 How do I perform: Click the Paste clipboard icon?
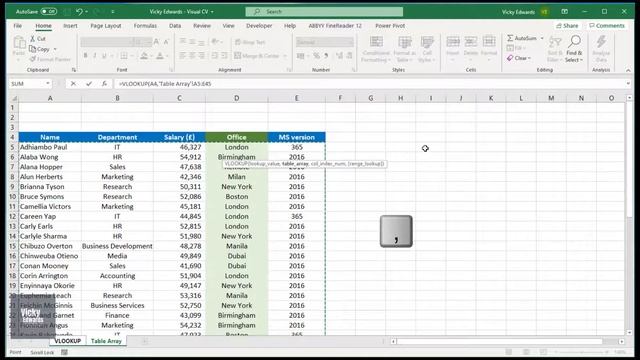[x=19, y=42]
